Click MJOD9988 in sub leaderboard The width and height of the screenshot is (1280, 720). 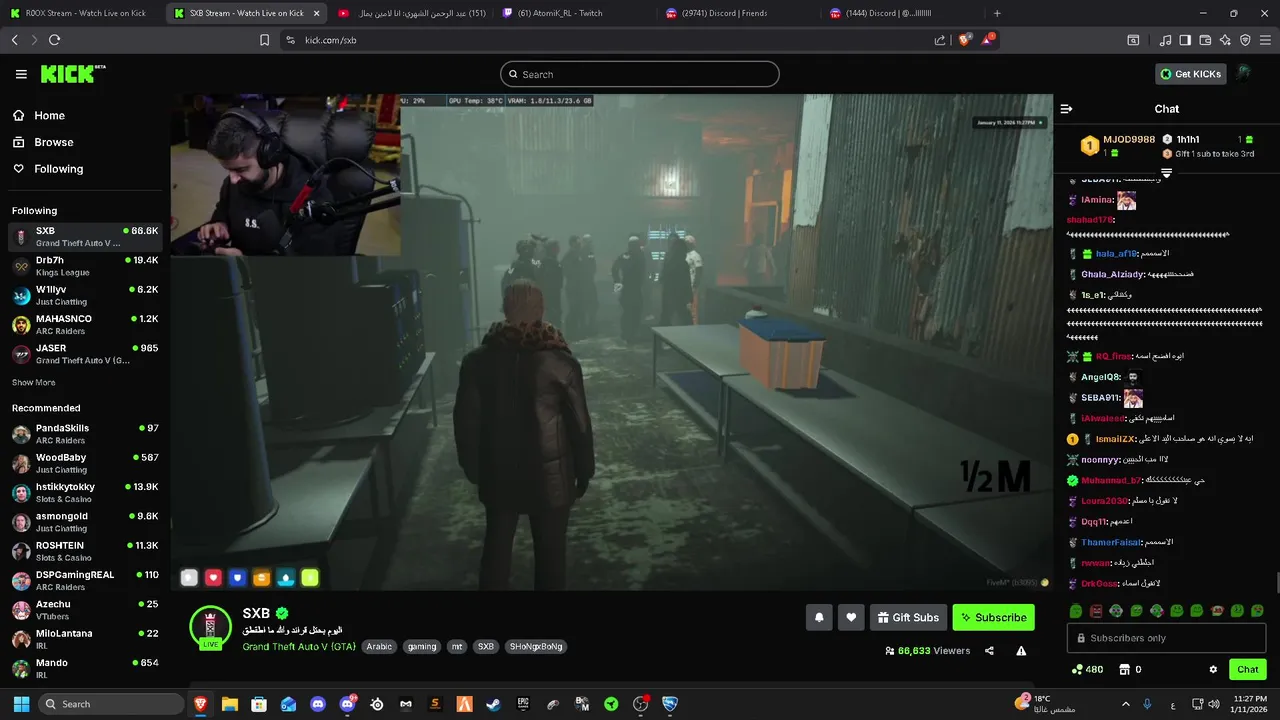click(1128, 139)
